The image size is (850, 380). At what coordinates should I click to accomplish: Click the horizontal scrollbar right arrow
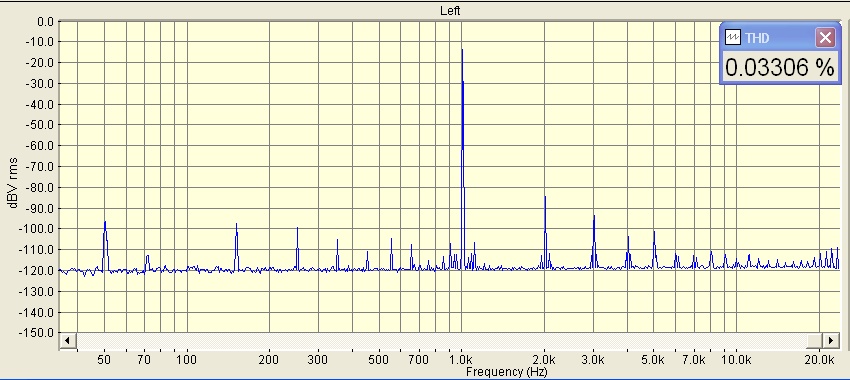click(x=831, y=340)
